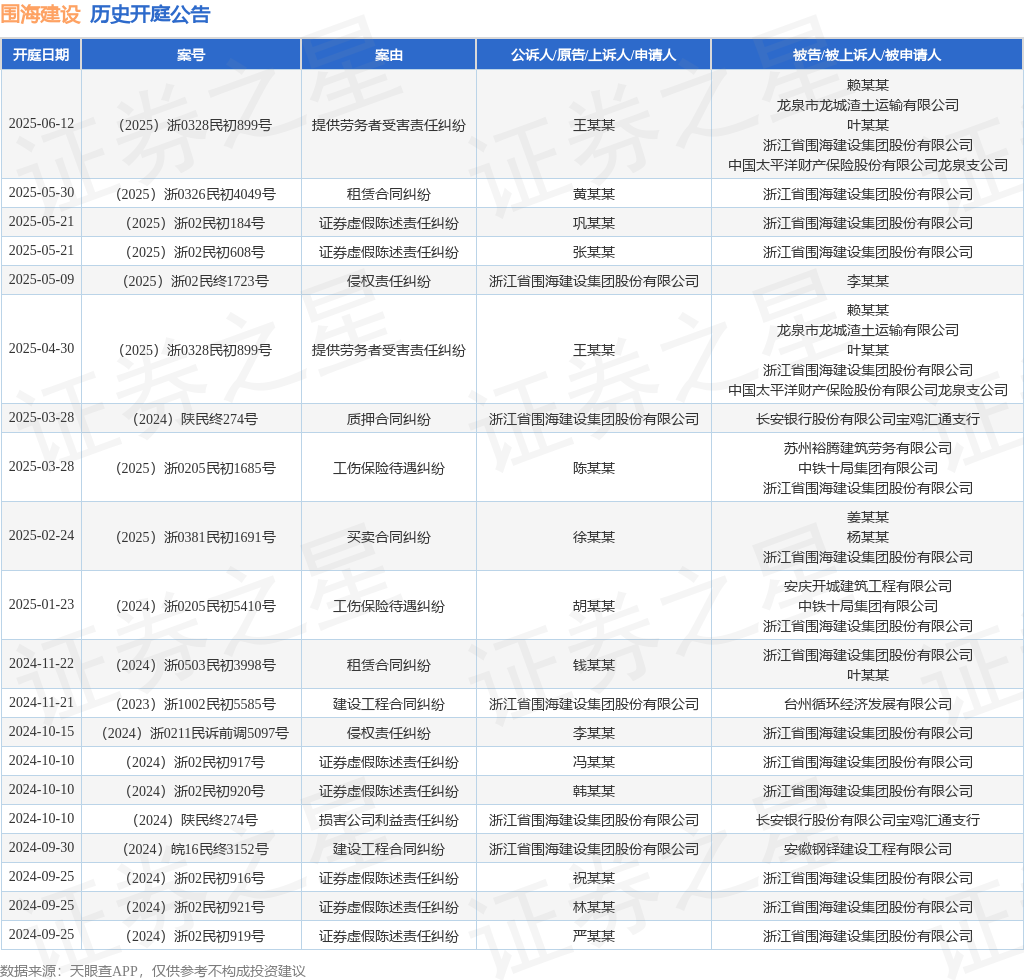
Task: Click 租赁合同纠纷 in the 2025-05-30 row
Action: coord(389,194)
